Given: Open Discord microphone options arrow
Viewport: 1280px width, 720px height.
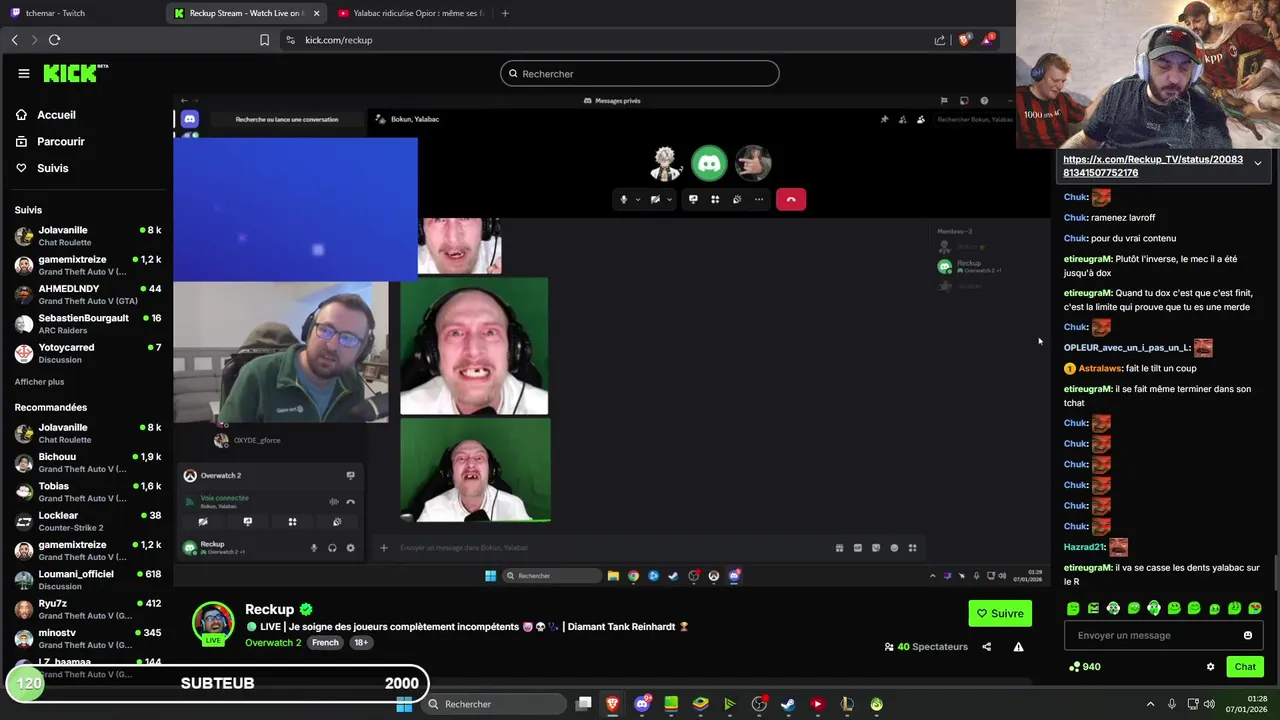Looking at the screenshot, I should coord(638,199).
